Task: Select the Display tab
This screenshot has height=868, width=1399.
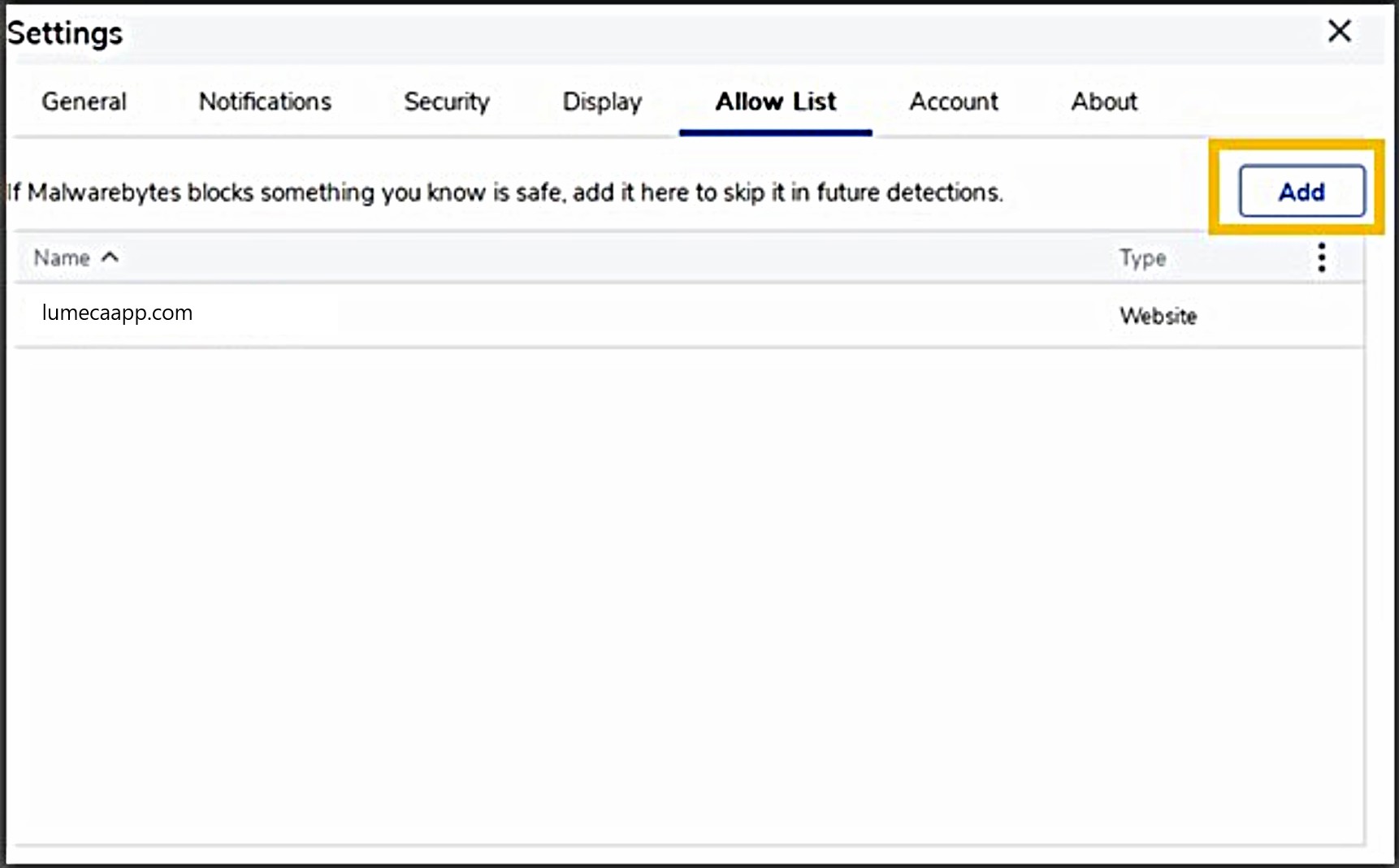Action: 602,101
